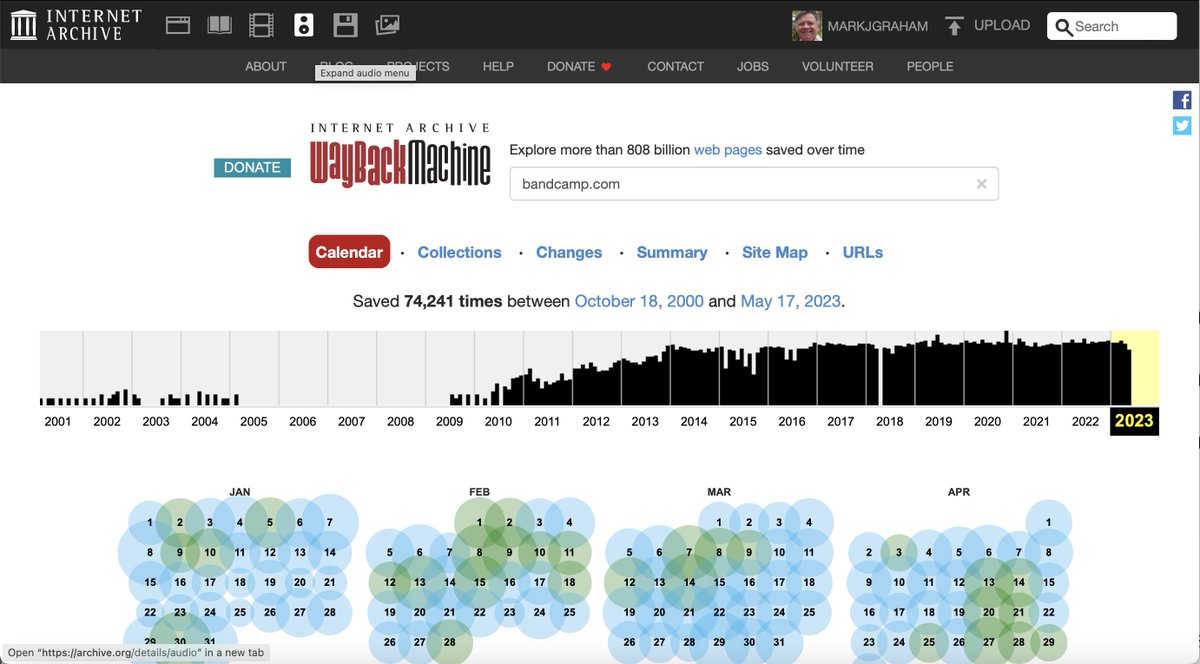Expand the video film-strip icon menu
This screenshot has width=1200, height=664.
click(261, 25)
